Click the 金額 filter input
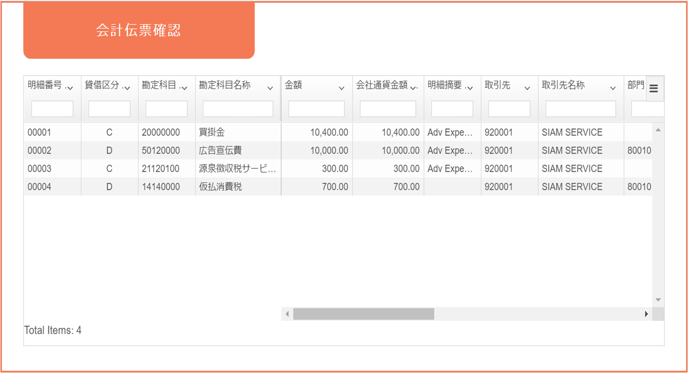Screen dimensions: 688x373 click(316, 109)
